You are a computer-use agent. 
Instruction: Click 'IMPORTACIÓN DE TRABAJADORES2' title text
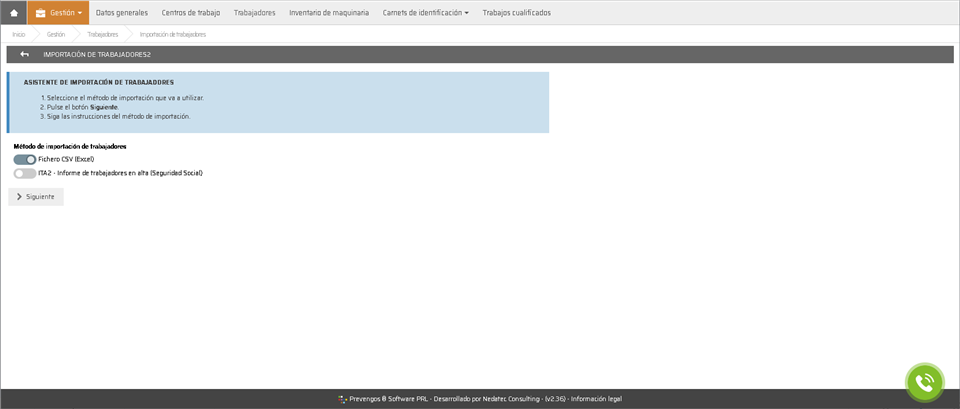click(x=97, y=54)
